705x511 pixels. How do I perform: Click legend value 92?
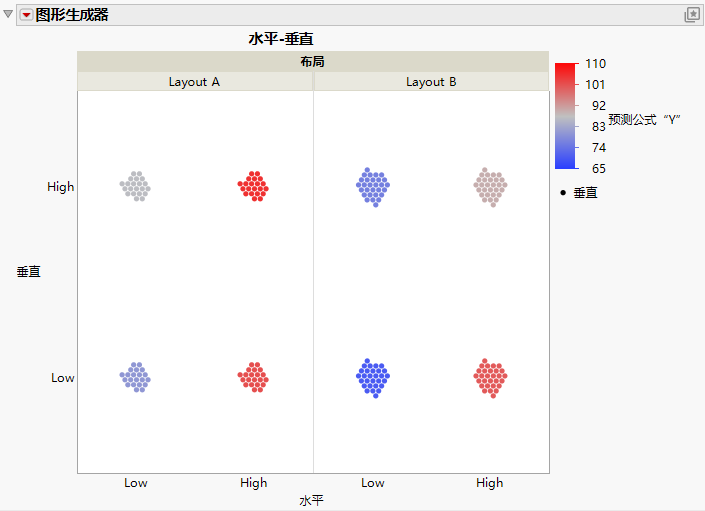pyautogui.click(x=598, y=106)
